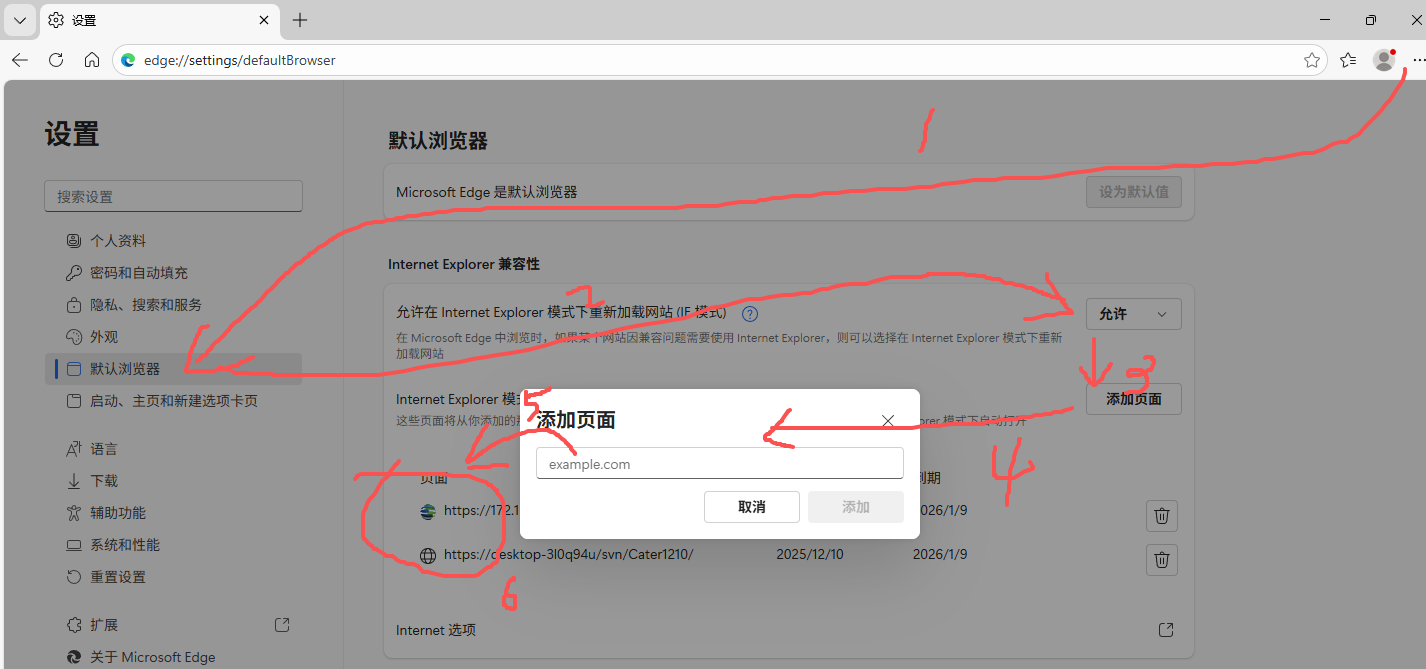Open the profile avatar menu
Image resolution: width=1426 pixels, height=669 pixels.
click(1384, 60)
